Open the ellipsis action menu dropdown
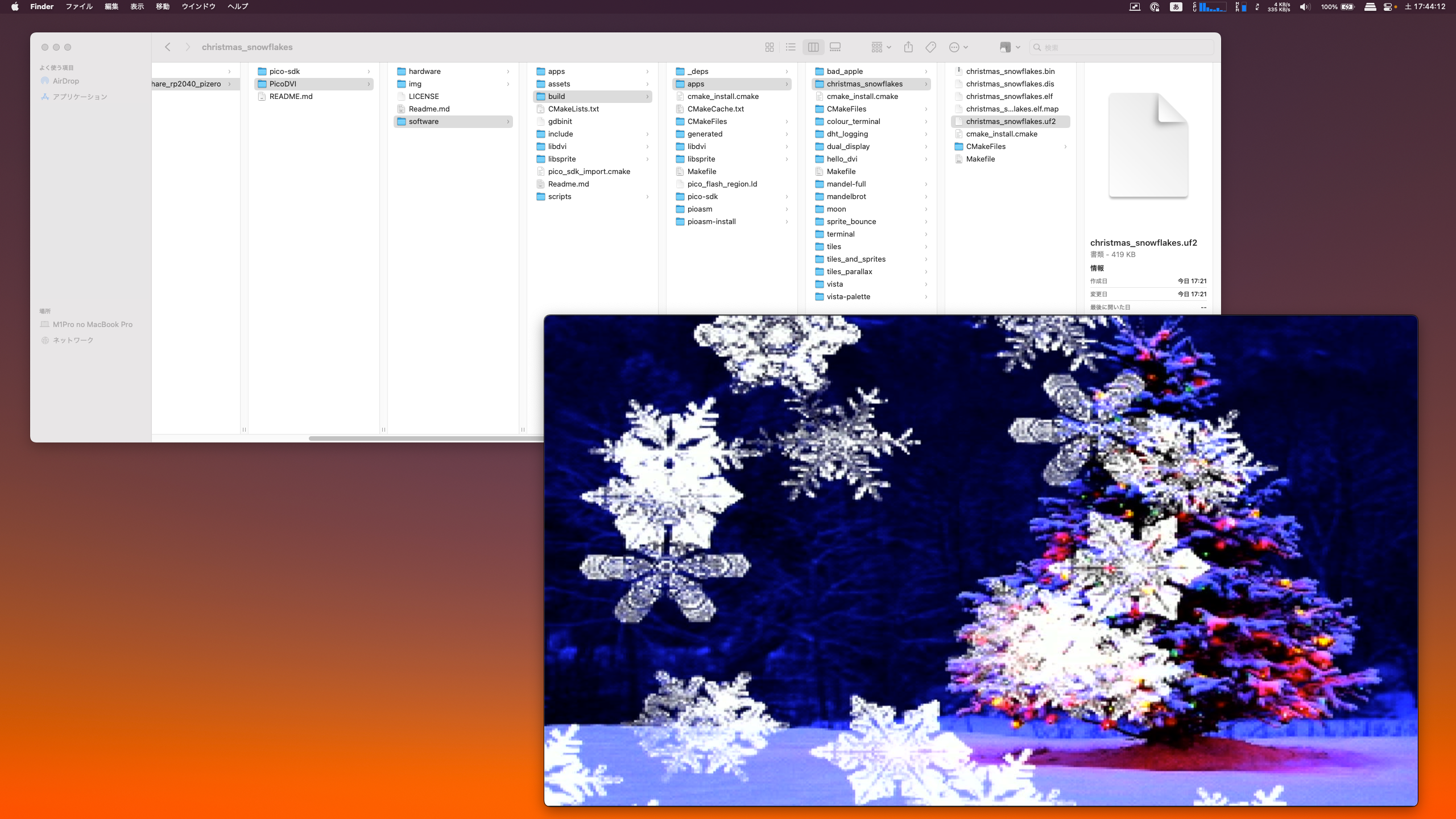Screen dimensions: 1456x819 [958, 47]
